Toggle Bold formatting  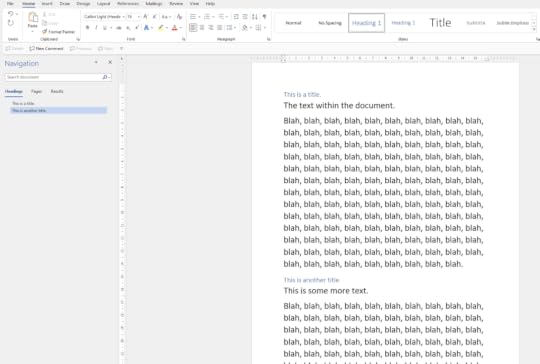tap(87, 28)
